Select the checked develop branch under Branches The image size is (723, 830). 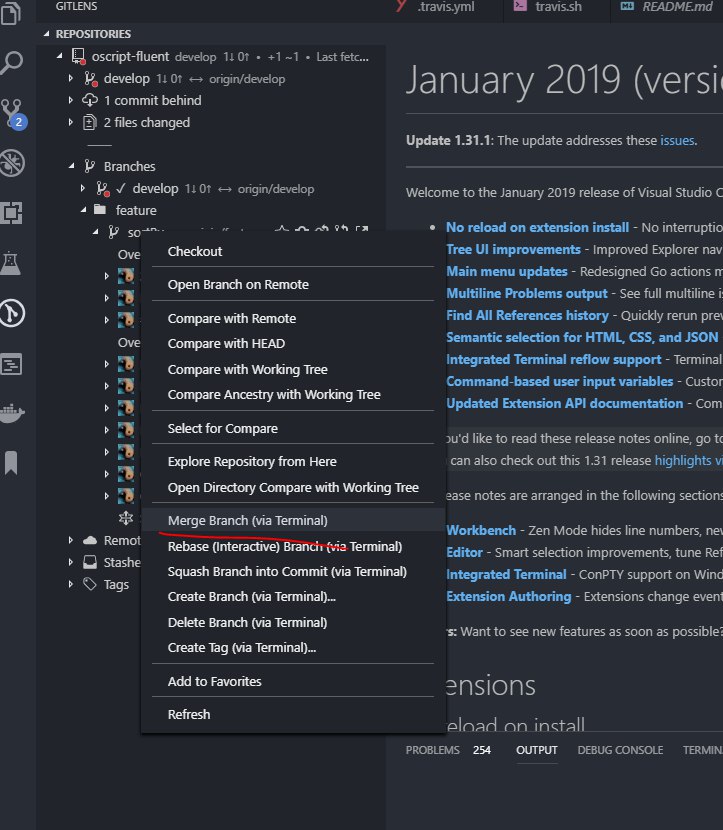[x=211, y=188]
